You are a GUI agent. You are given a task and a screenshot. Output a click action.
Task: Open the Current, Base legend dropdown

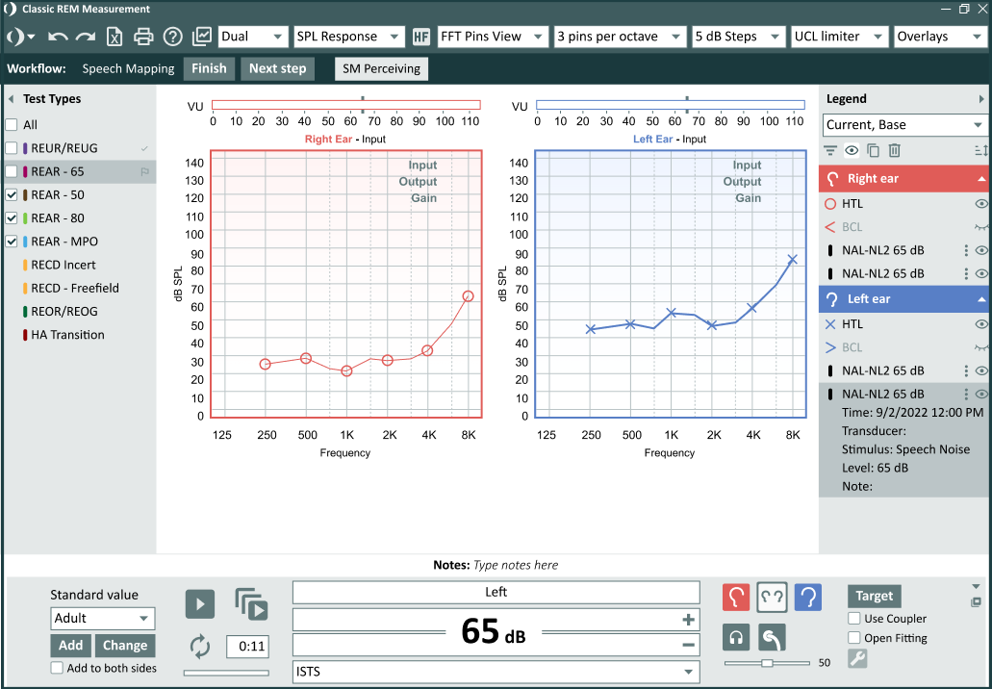[904, 125]
